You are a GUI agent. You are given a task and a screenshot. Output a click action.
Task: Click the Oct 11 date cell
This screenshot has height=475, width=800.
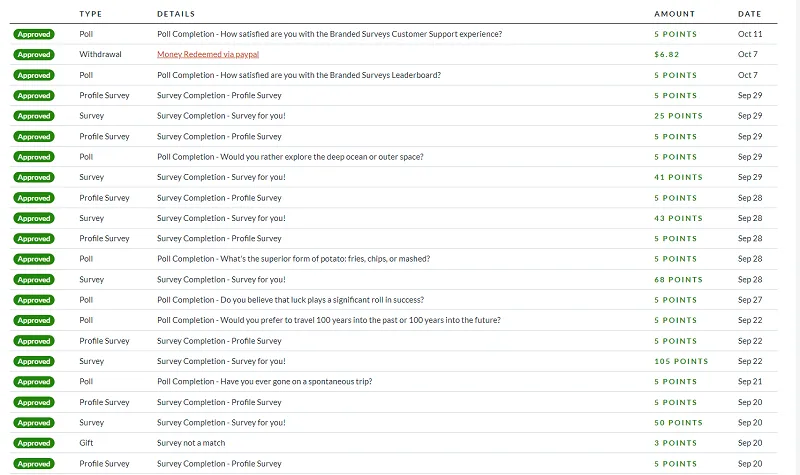point(749,34)
